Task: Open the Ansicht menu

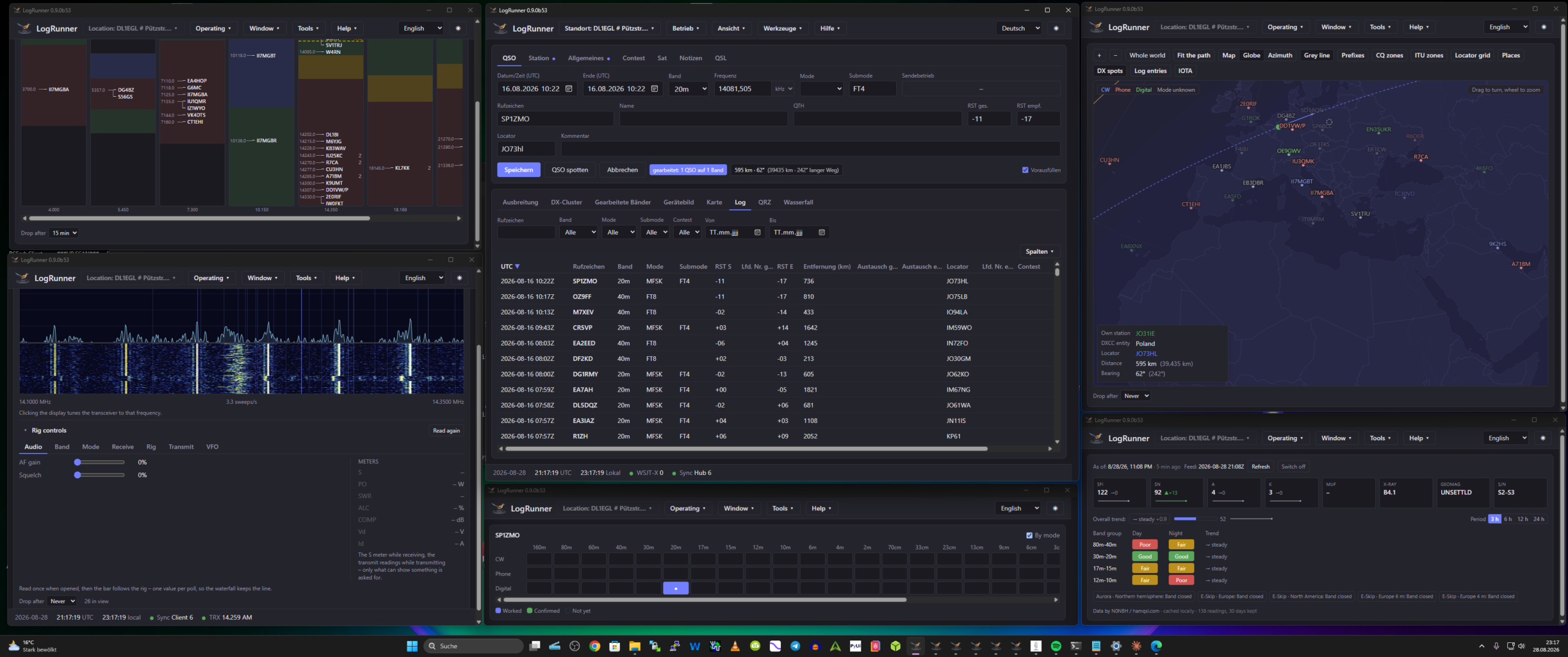Action: coord(731,28)
